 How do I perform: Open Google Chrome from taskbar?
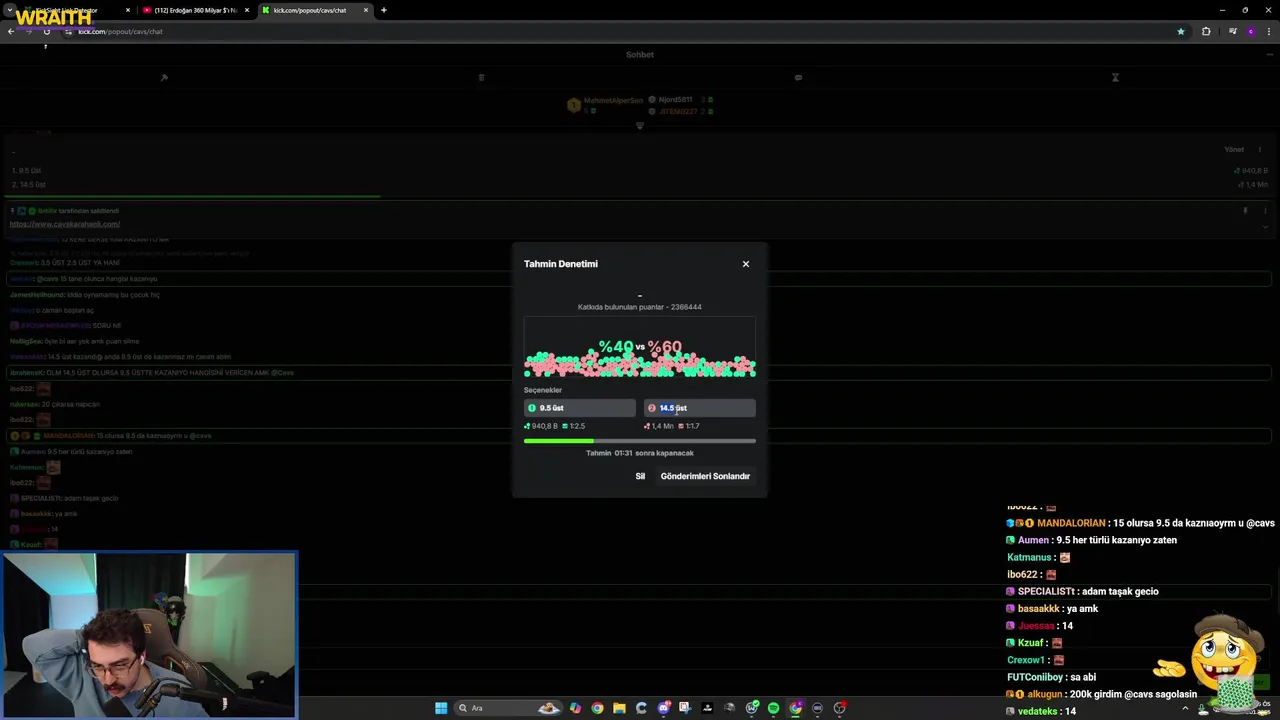click(597, 708)
